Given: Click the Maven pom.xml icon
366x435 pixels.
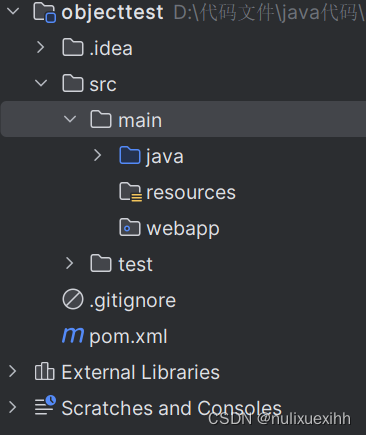Looking at the screenshot, I should [73, 335].
